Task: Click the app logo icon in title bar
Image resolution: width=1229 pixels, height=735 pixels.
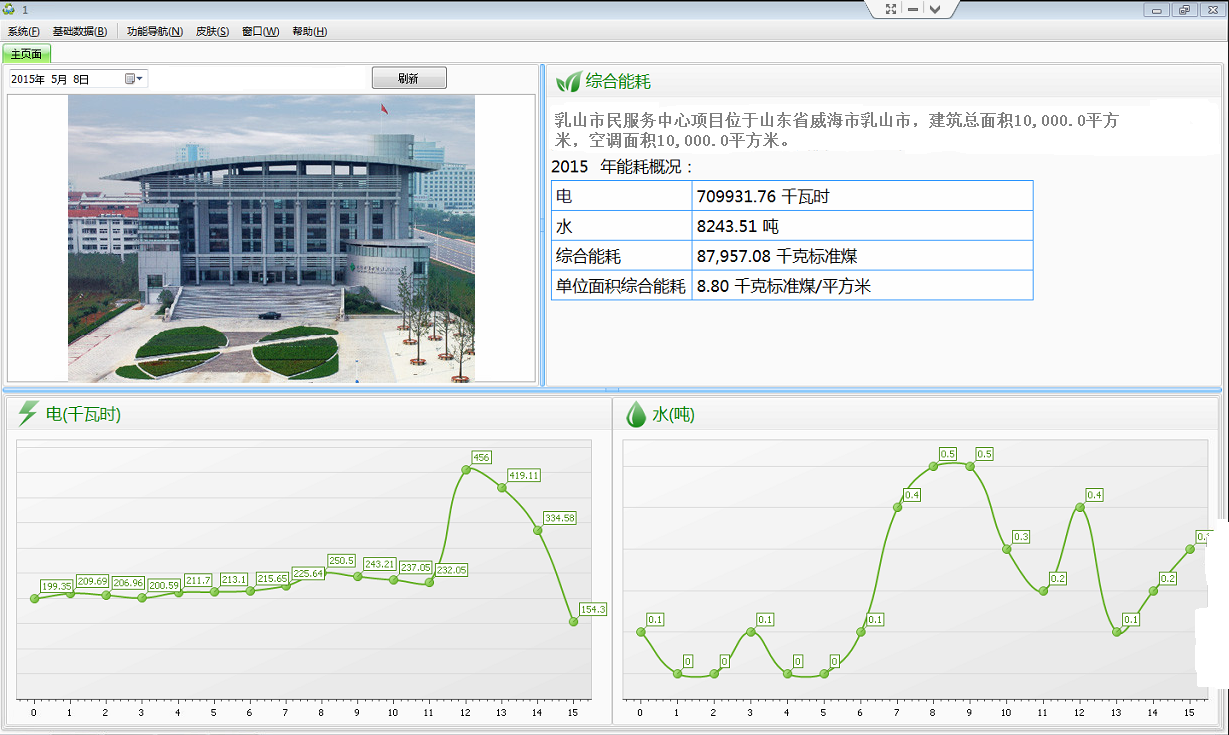Action: [10, 9]
